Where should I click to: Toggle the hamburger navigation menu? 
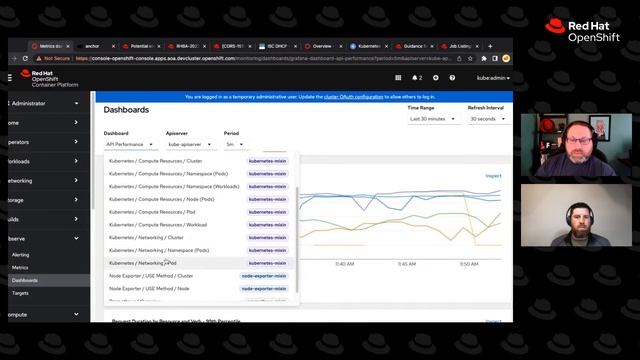click(x=10, y=77)
